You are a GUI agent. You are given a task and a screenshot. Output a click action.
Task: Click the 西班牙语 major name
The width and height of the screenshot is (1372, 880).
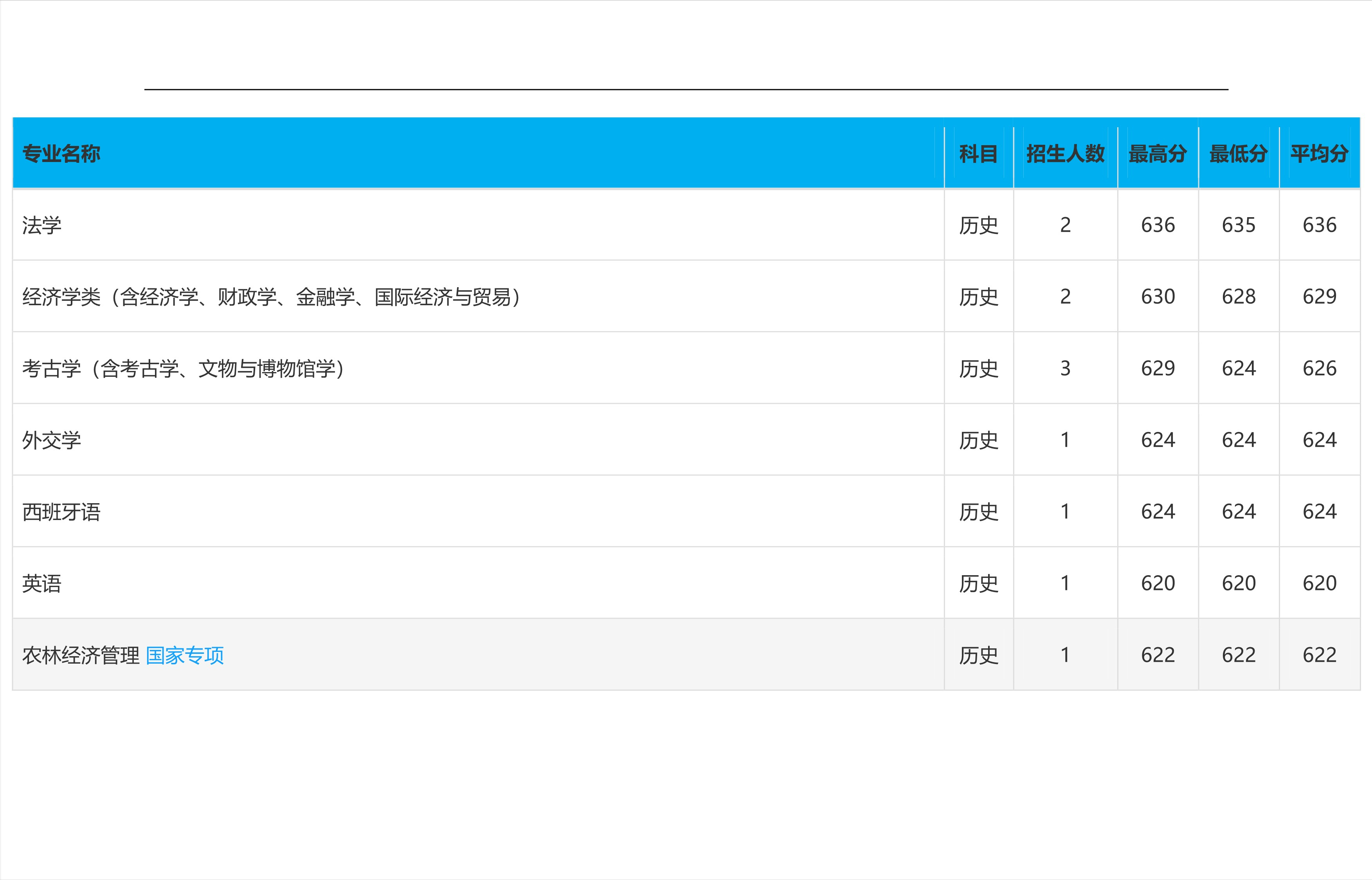coord(61,511)
